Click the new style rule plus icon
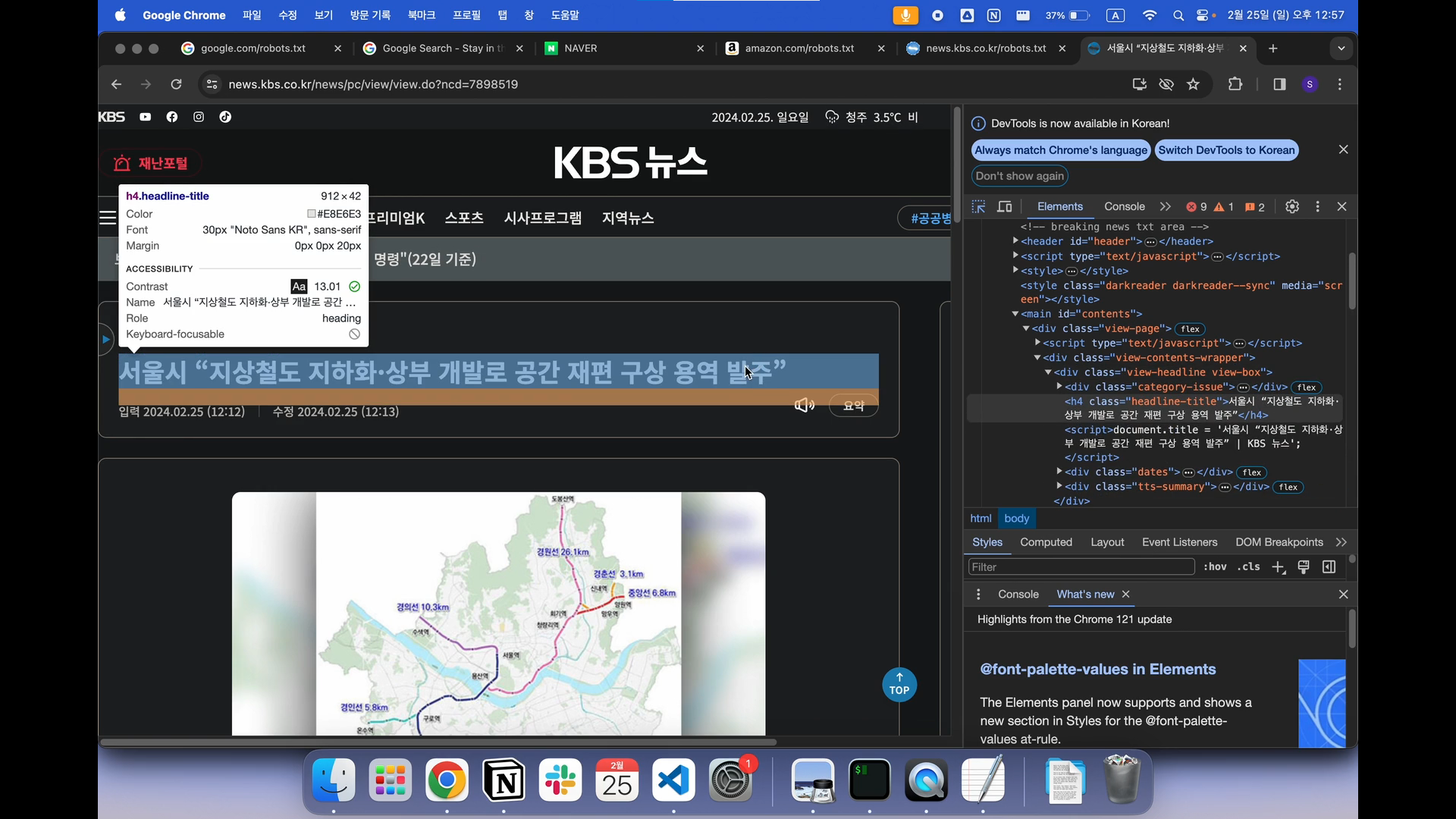Viewport: 1456px width, 819px height. tap(1279, 567)
